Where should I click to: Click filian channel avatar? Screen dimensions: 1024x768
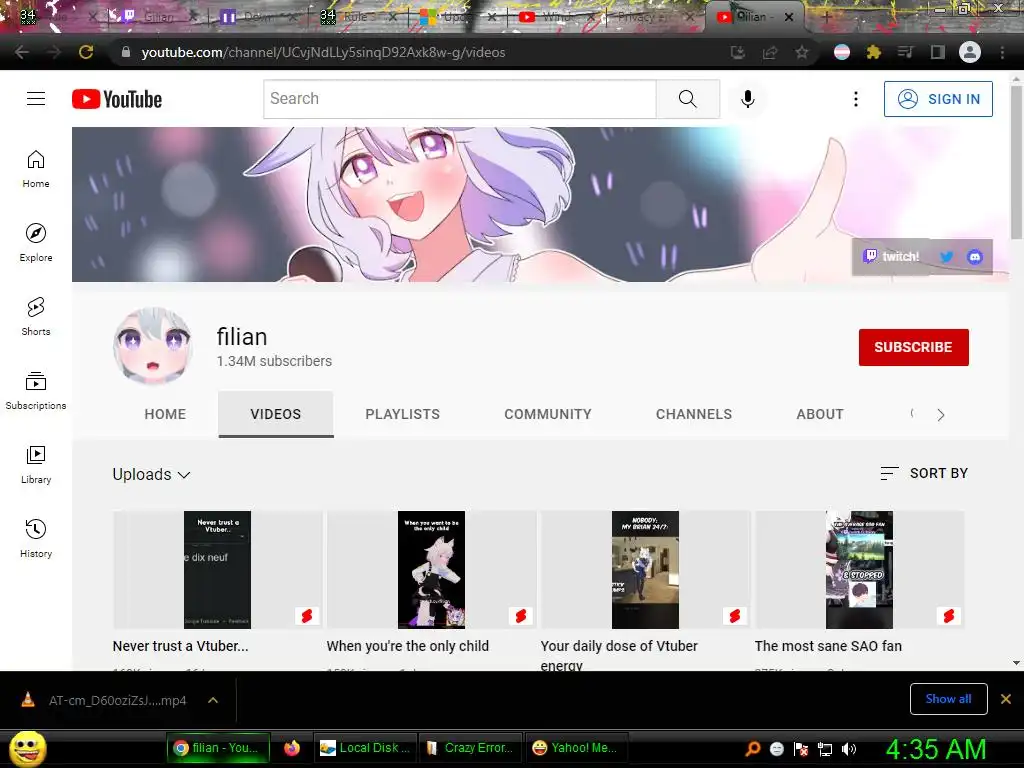[153, 346]
